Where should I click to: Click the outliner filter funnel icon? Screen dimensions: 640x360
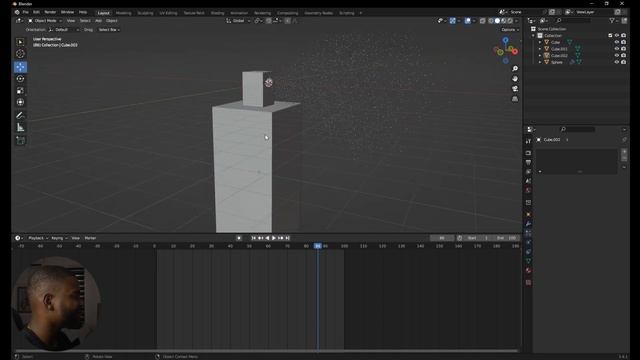click(612, 20)
